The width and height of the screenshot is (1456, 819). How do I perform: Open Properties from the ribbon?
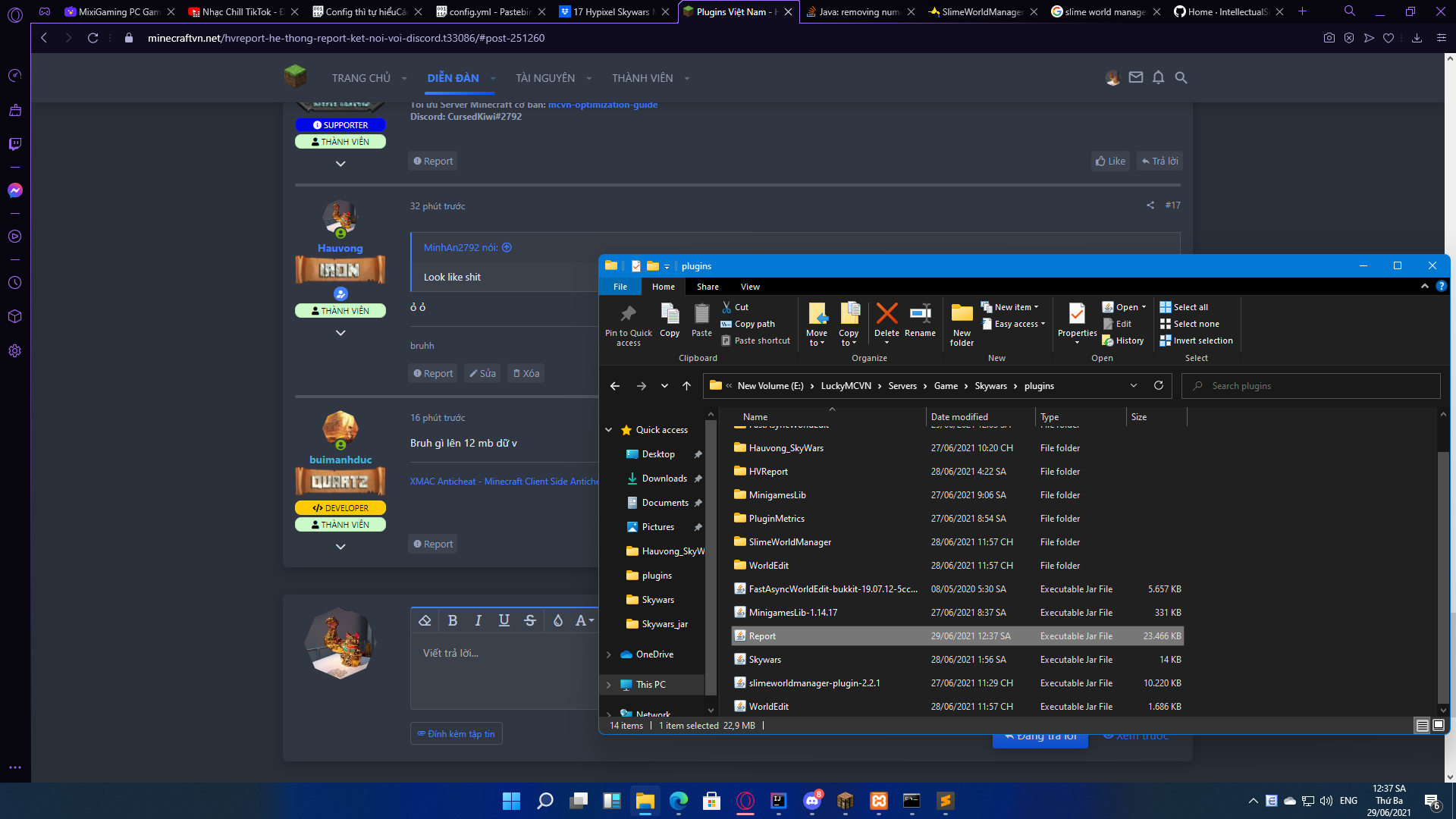tap(1077, 315)
